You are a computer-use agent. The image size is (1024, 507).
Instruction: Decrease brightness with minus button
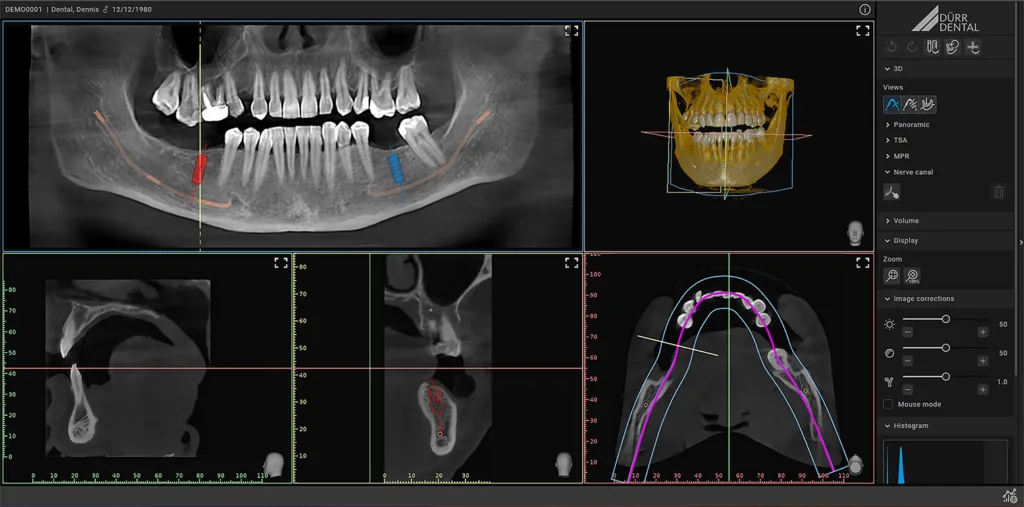coord(908,333)
